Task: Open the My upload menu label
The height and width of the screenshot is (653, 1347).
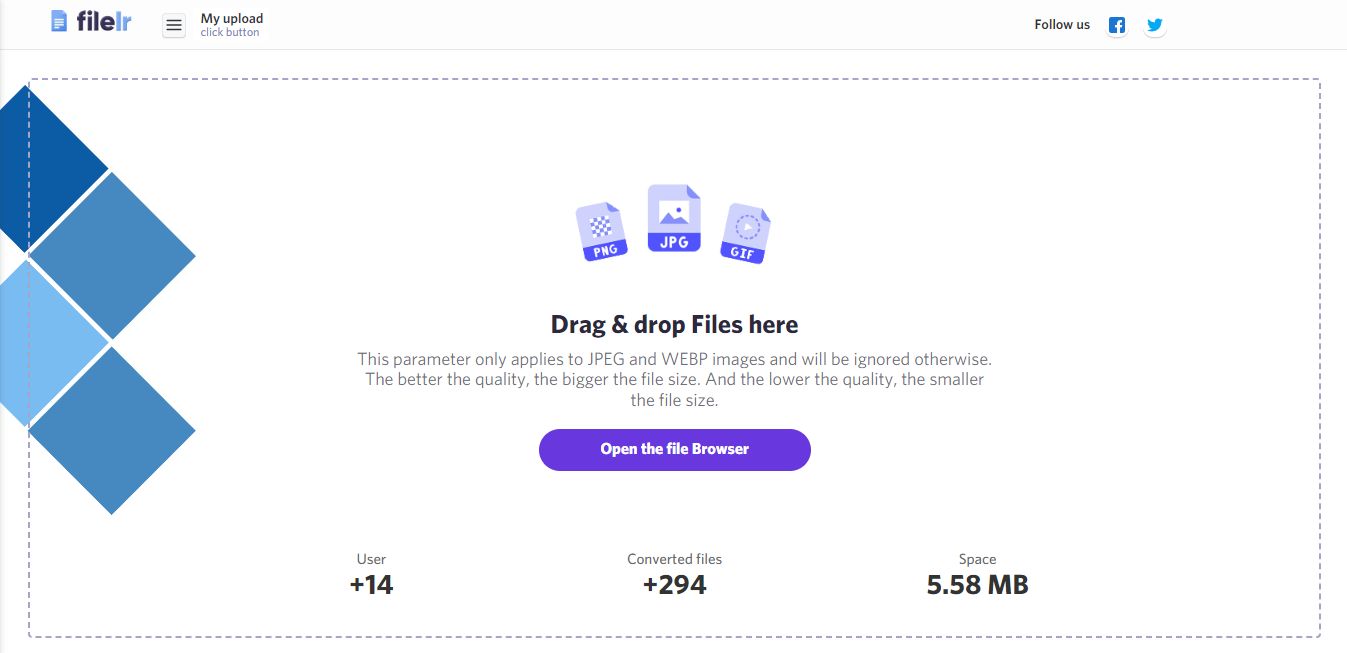Action: click(x=232, y=18)
